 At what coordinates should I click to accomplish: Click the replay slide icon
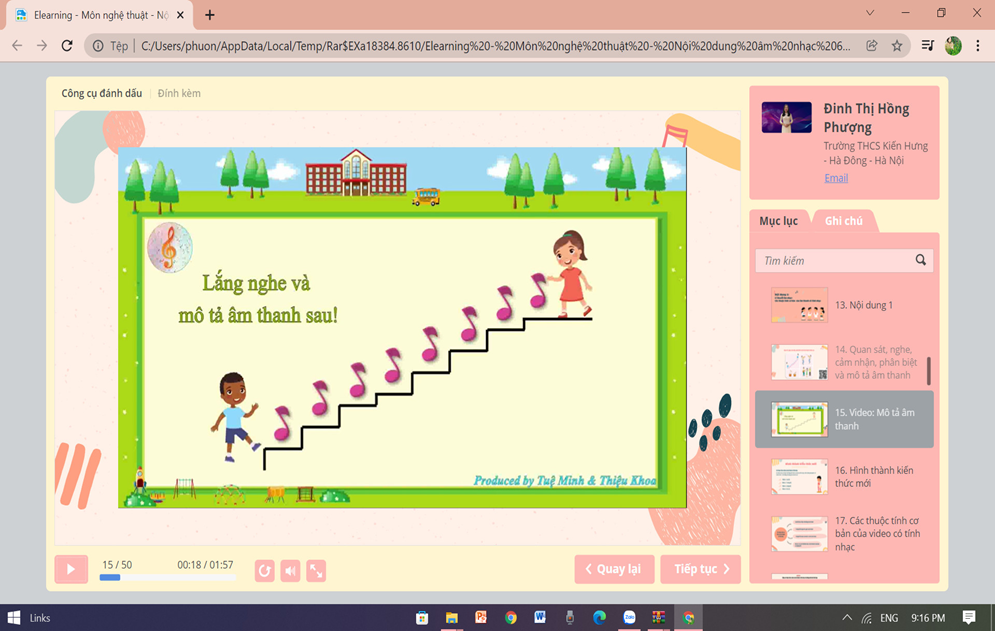point(264,570)
